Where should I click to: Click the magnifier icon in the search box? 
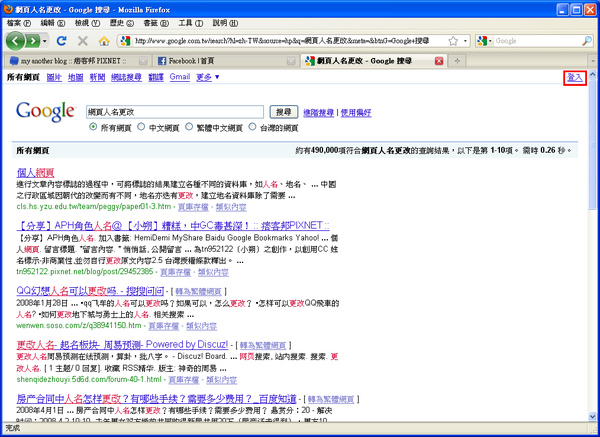click(587, 41)
